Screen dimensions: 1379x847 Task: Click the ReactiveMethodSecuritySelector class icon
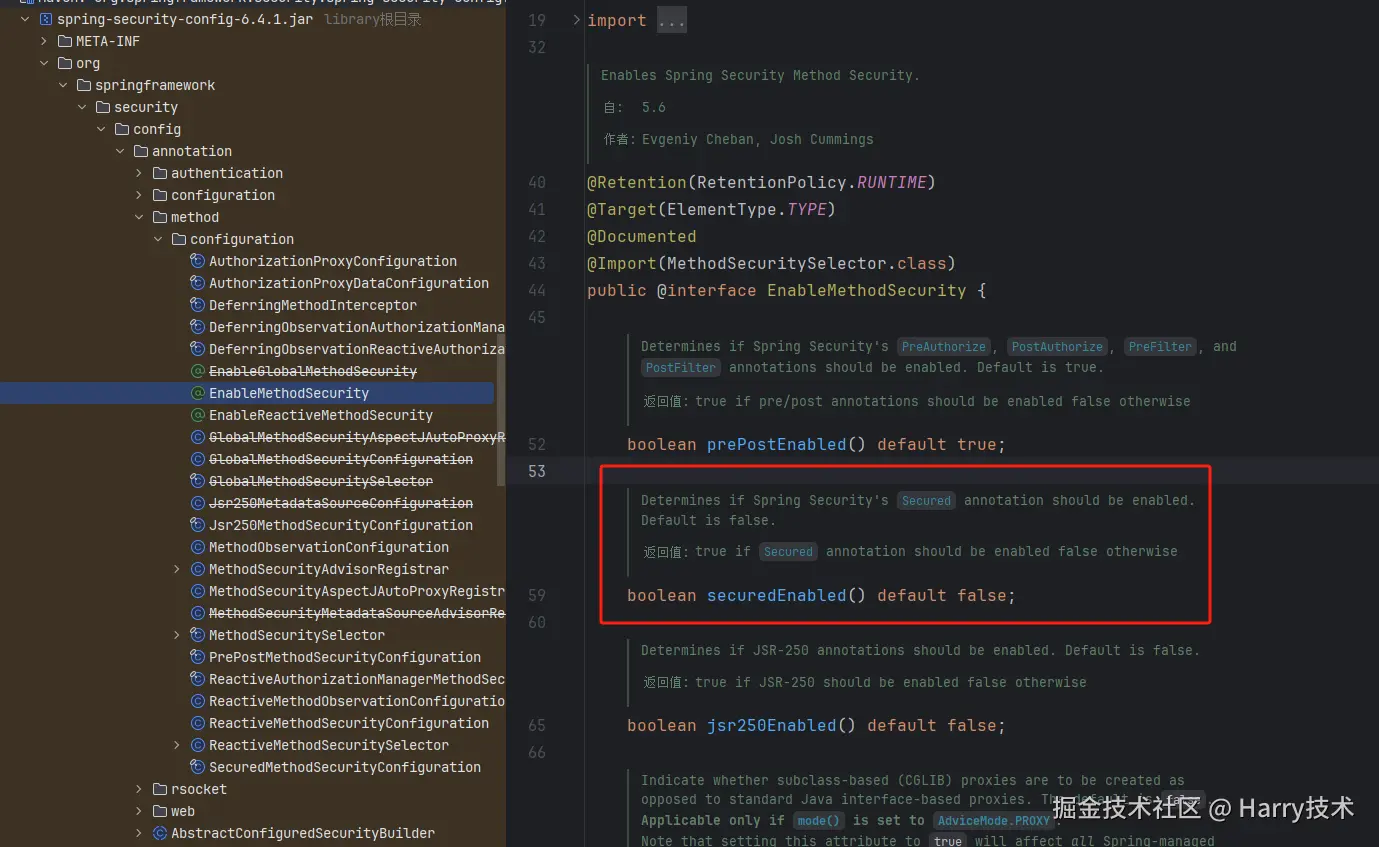198,745
